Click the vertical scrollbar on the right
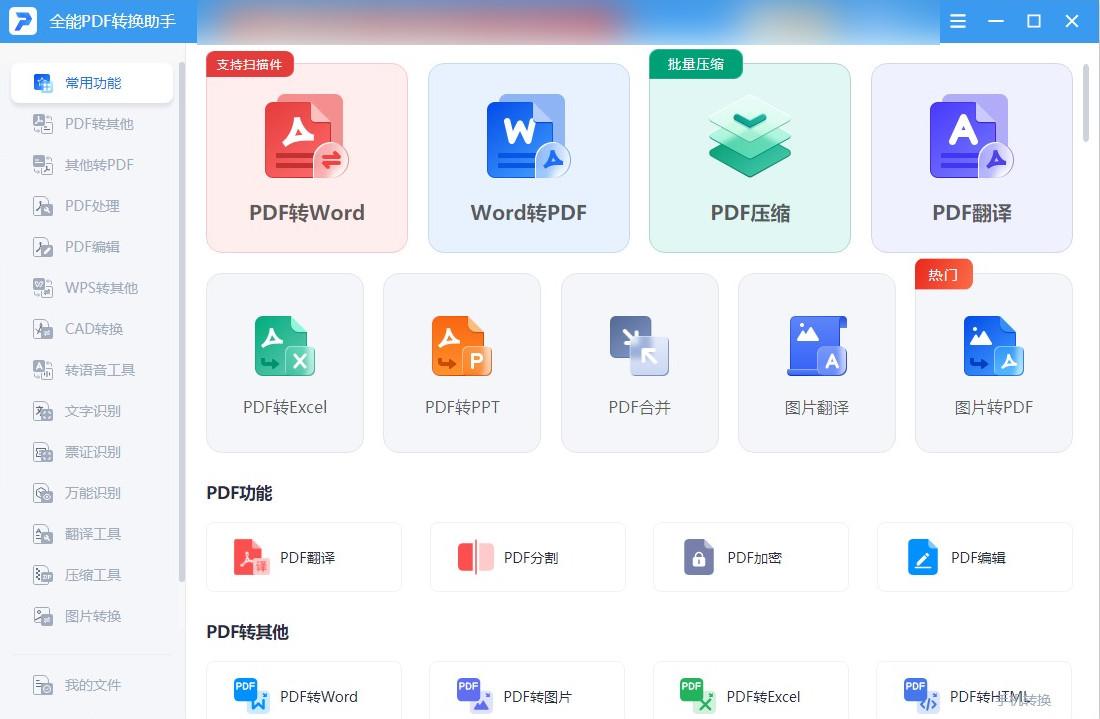This screenshot has height=719, width=1100. 1085,100
